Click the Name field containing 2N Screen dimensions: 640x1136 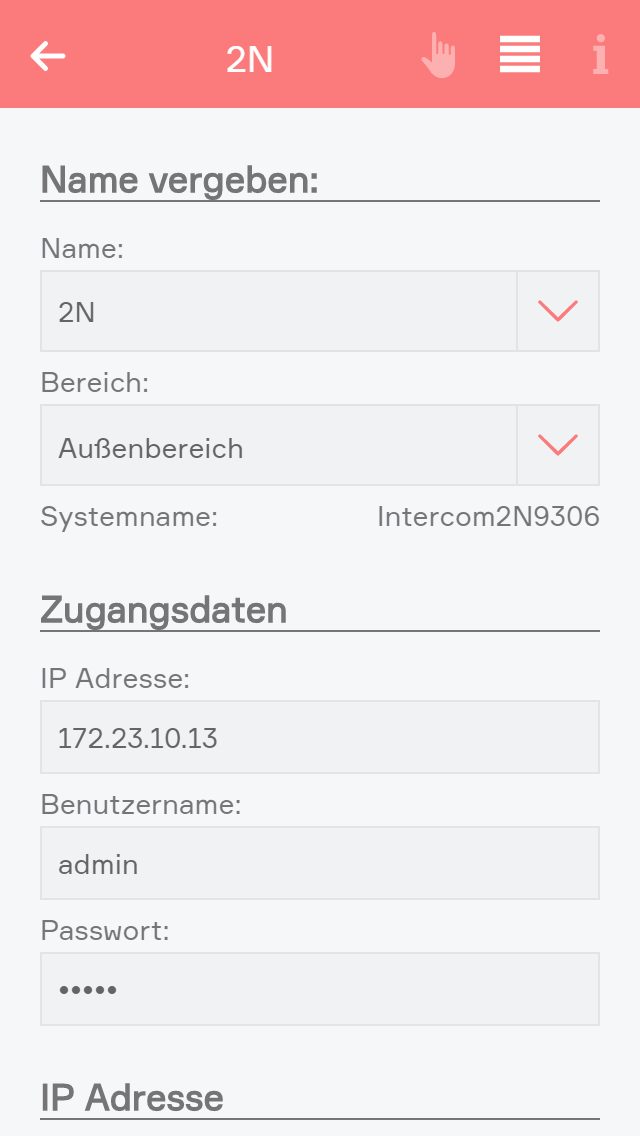(278, 311)
